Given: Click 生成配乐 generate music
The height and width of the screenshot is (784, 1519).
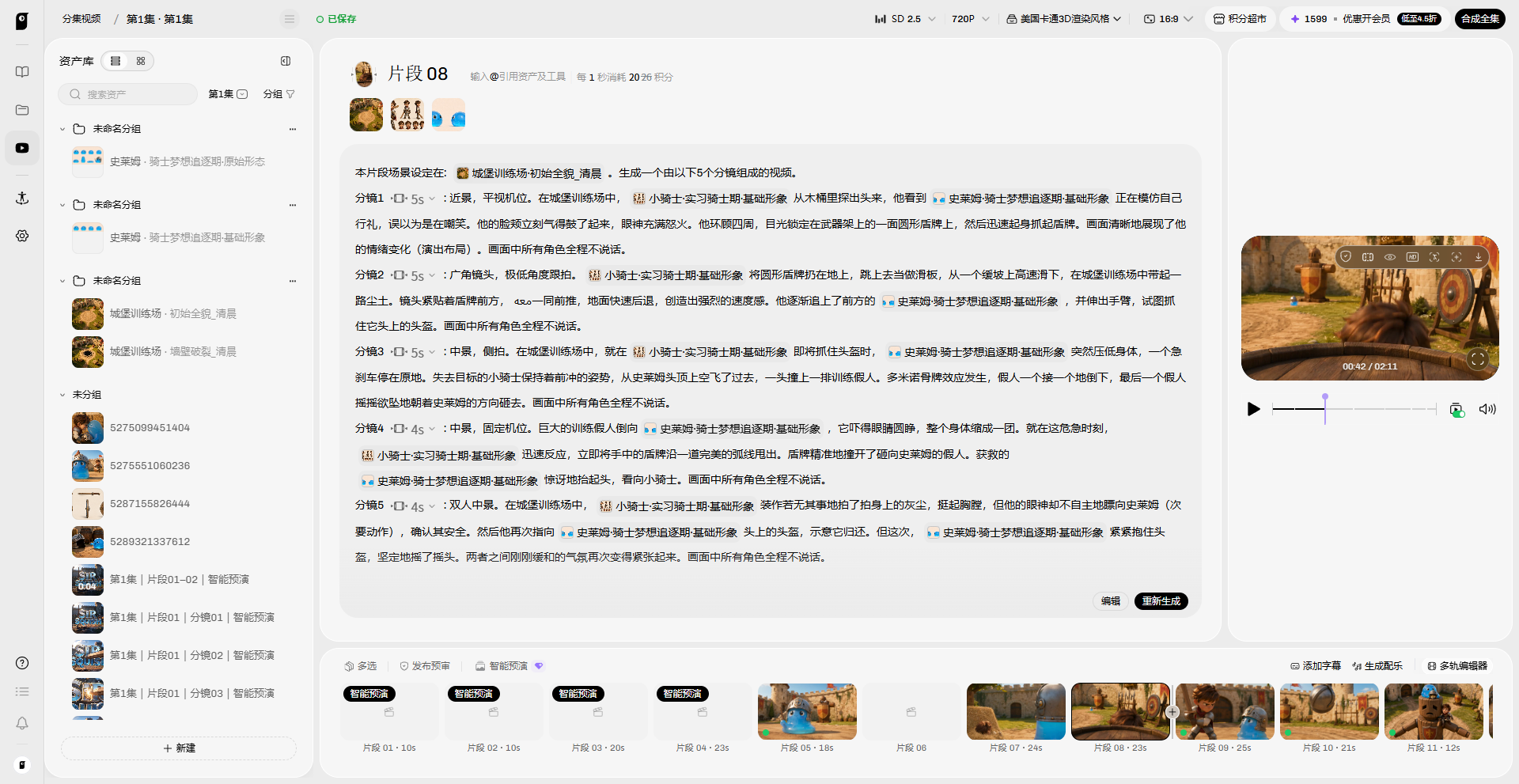Looking at the screenshot, I should pyautogui.click(x=1377, y=666).
